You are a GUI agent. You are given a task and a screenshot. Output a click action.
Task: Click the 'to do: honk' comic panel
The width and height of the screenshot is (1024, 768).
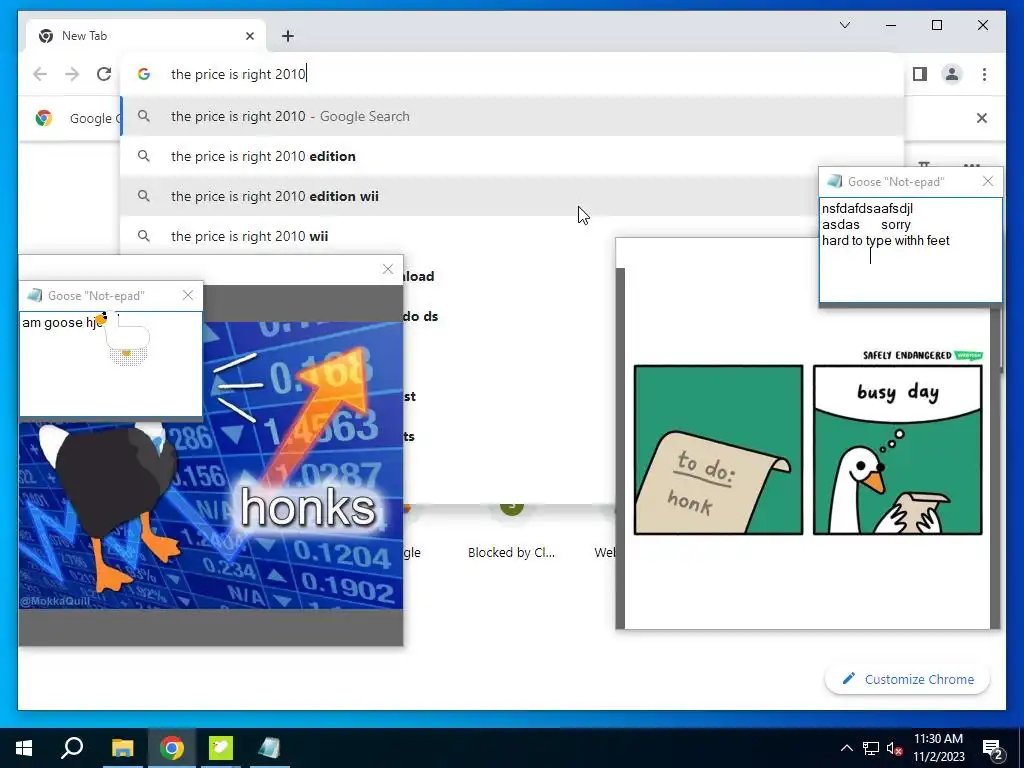(718, 450)
